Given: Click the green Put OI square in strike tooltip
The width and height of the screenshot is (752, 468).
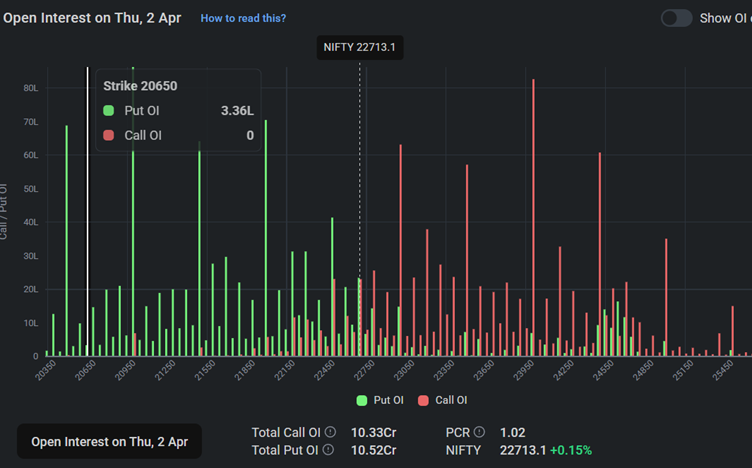Looking at the screenshot, I should point(109,110).
